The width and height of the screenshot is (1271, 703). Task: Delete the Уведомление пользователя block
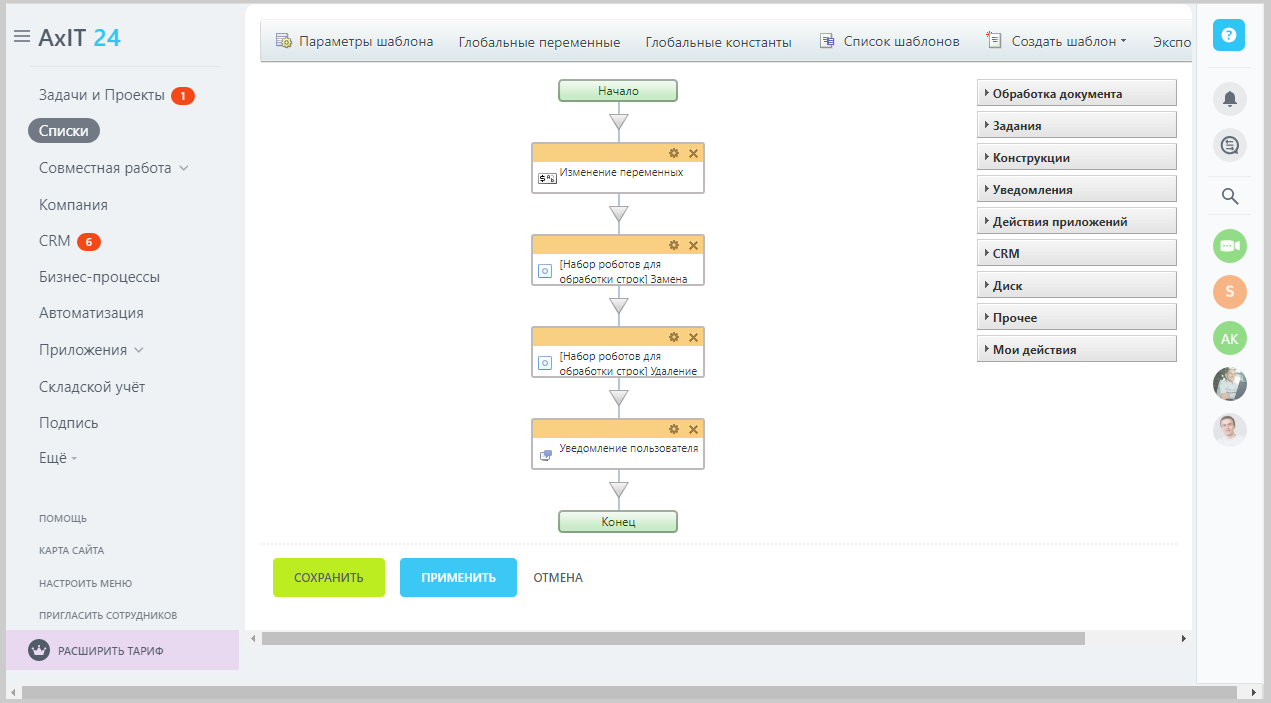pyautogui.click(x=693, y=429)
